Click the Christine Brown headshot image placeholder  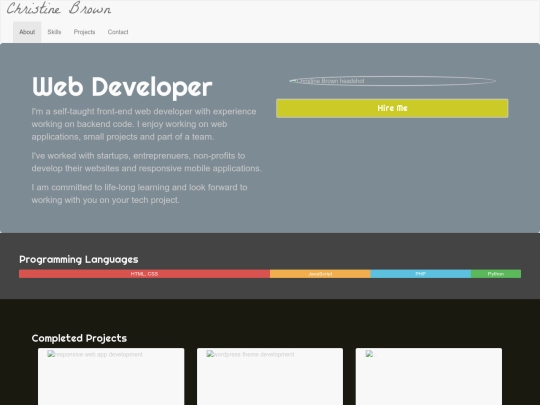click(x=392, y=81)
